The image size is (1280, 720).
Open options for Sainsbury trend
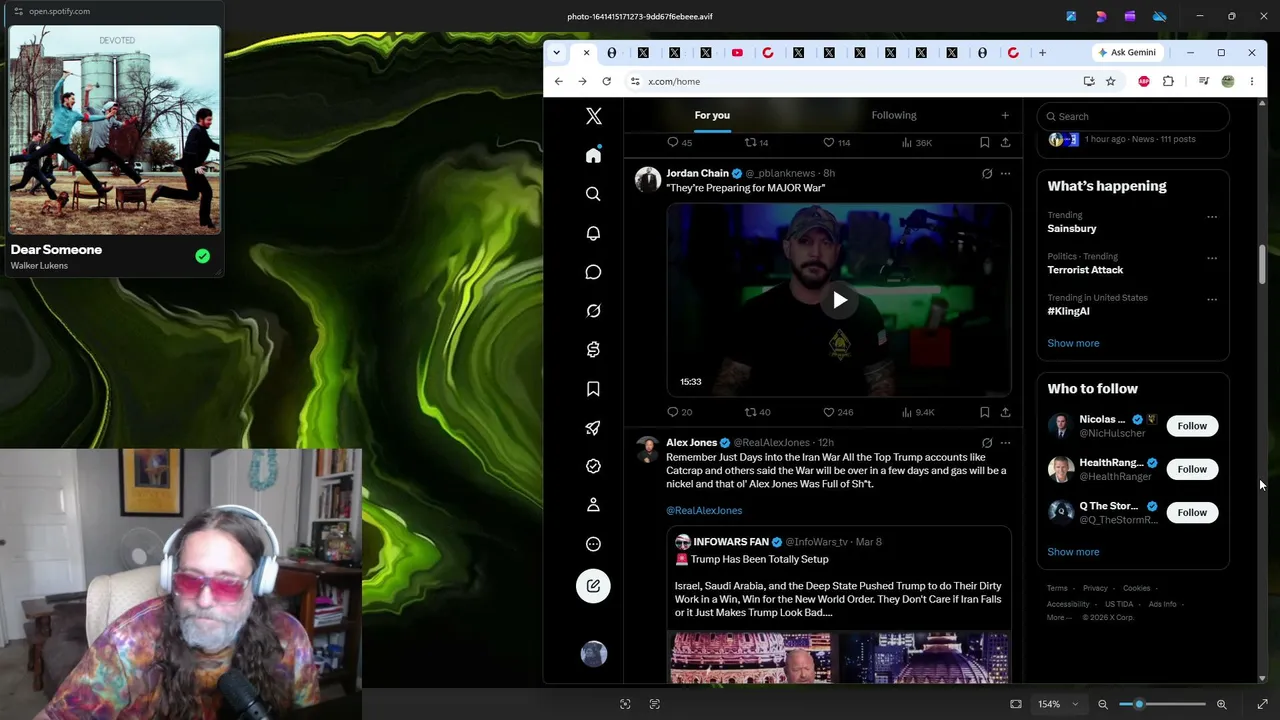click(x=1212, y=216)
